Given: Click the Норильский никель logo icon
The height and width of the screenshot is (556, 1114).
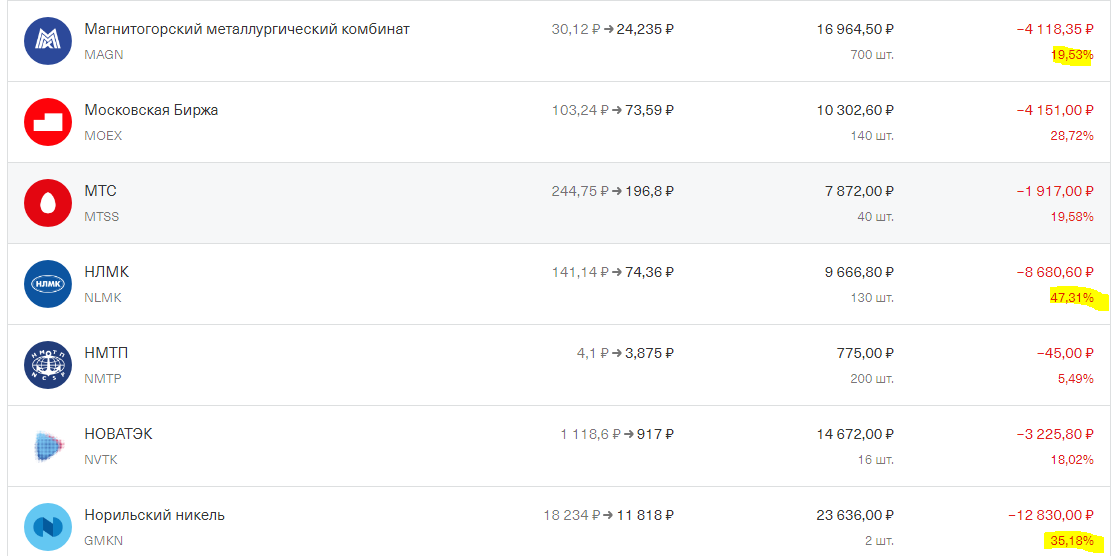Looking at the screenshot, I should pyautogui.click(x=48, y=527).
